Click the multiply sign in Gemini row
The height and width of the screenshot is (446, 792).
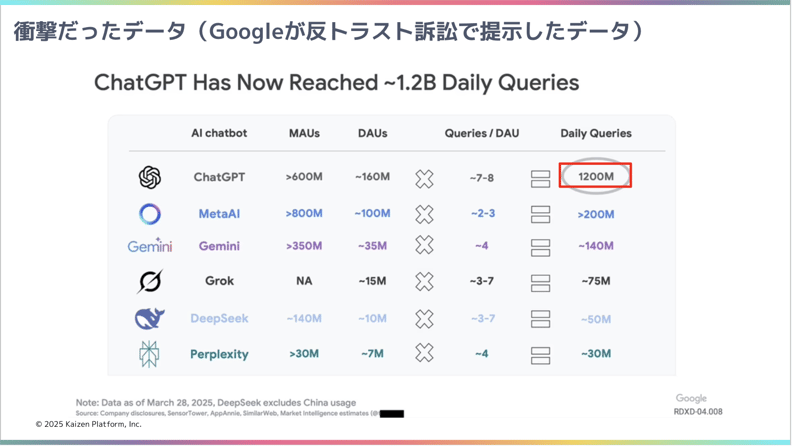[x=424, y=245]
